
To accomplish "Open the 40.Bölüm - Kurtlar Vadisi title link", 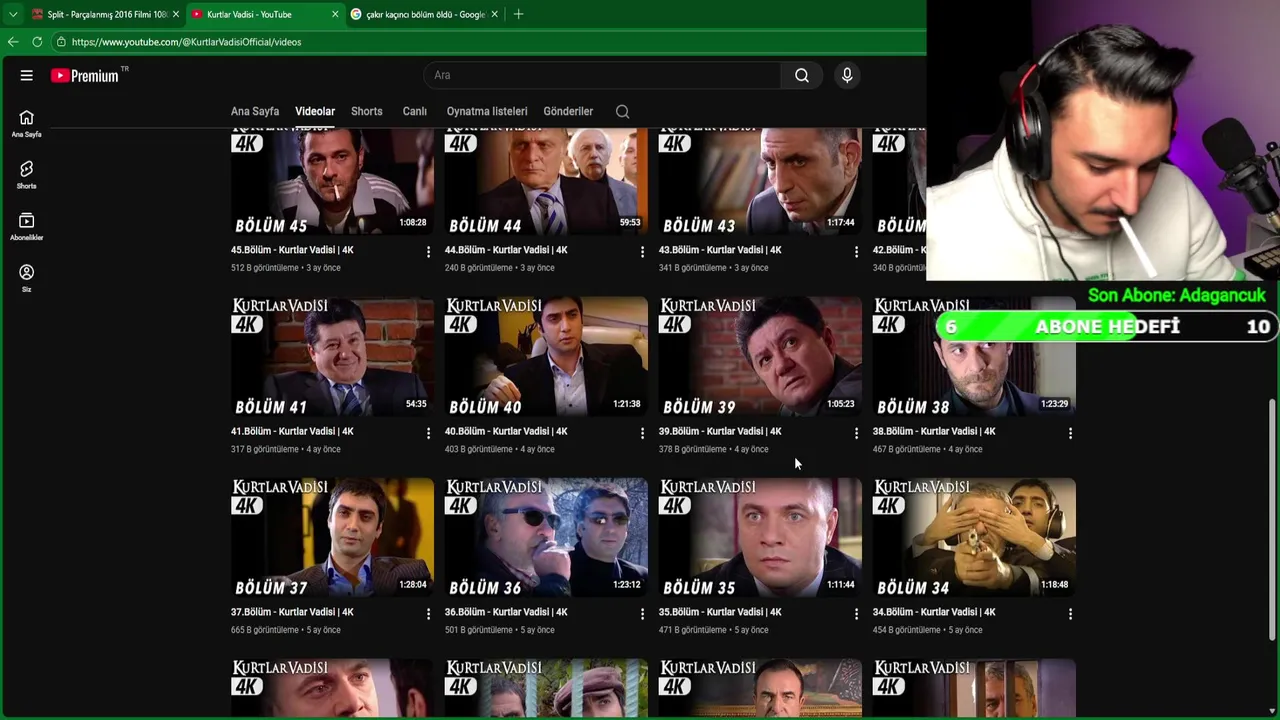I will [x=506, y=431].
